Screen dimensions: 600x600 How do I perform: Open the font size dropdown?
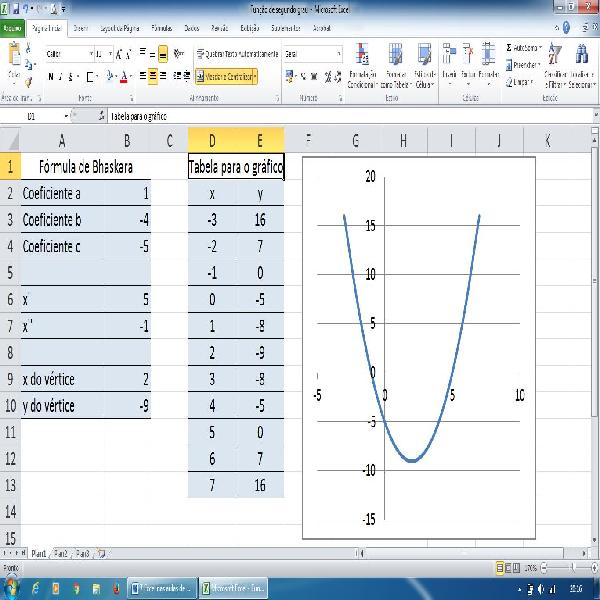(110, 54)
